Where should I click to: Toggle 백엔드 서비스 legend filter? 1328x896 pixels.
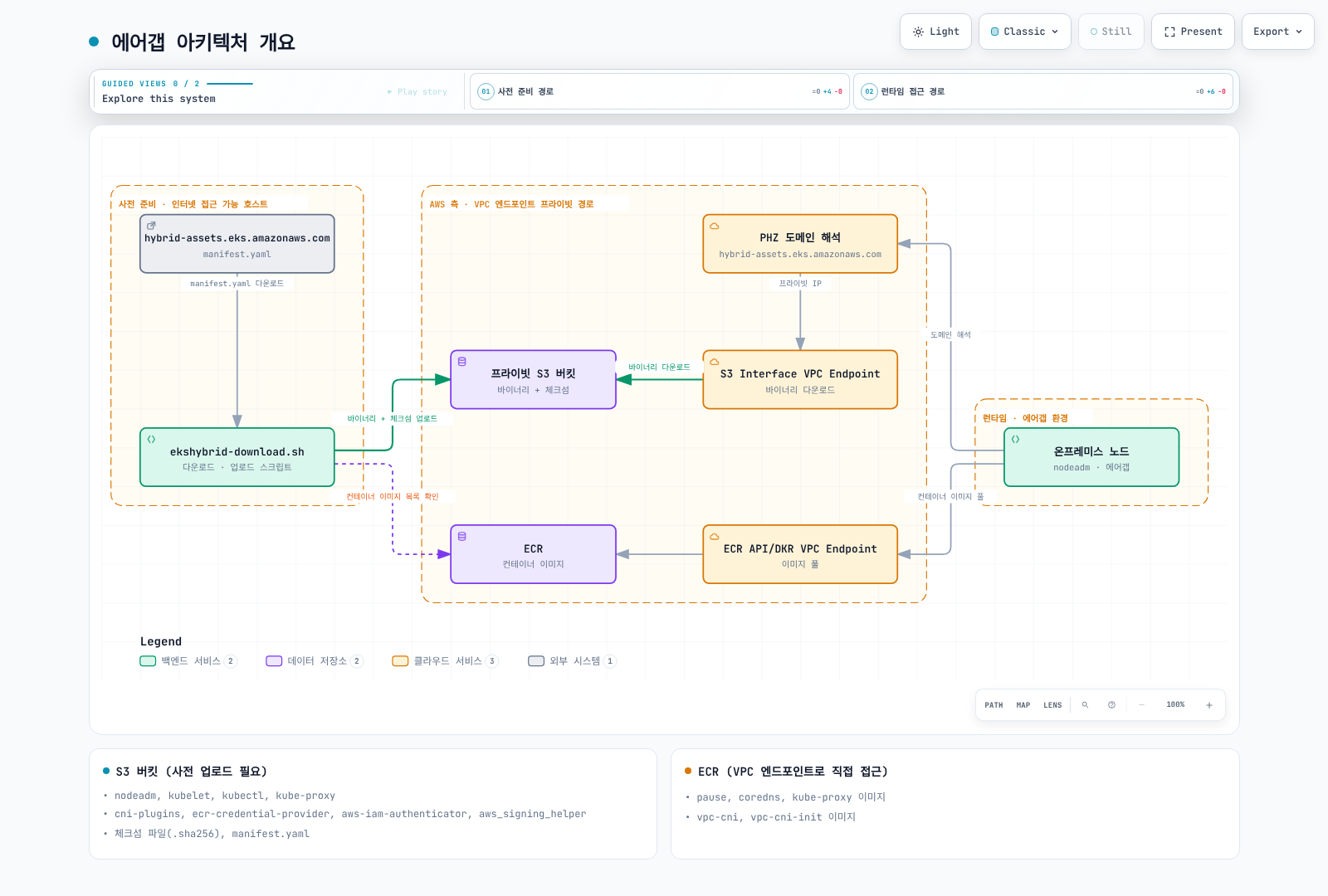click(188, 661)
